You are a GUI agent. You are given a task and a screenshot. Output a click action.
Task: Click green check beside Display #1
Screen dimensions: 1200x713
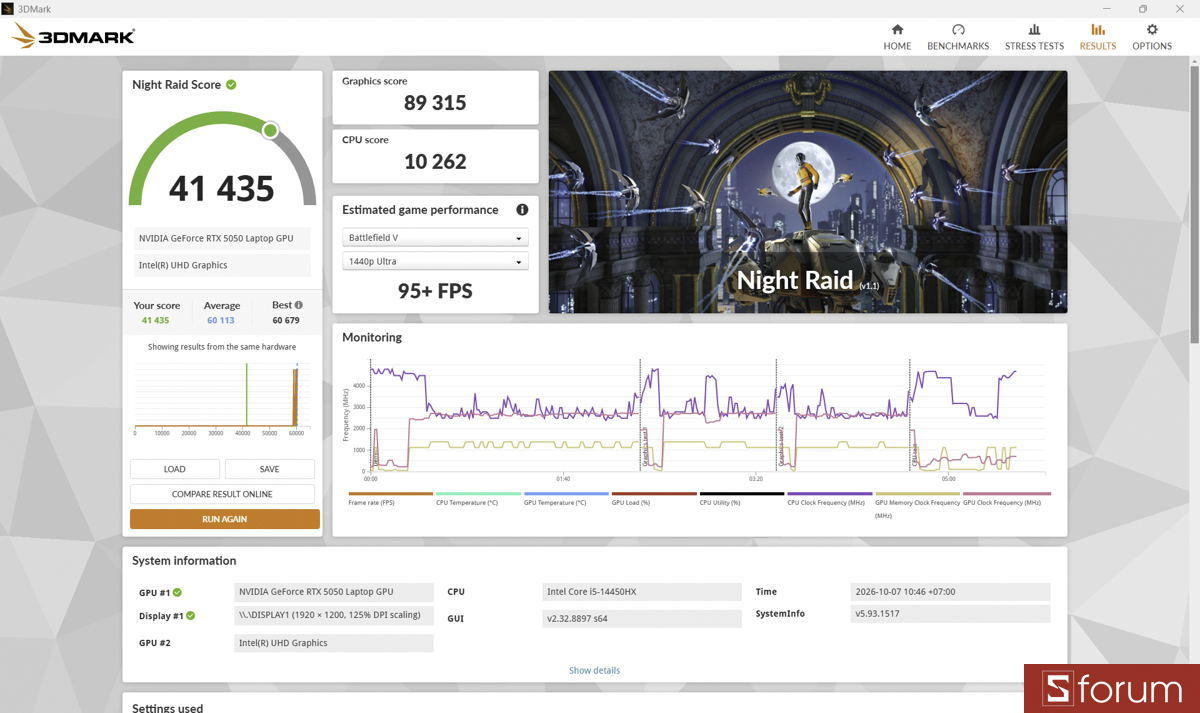tap(190, 616)
